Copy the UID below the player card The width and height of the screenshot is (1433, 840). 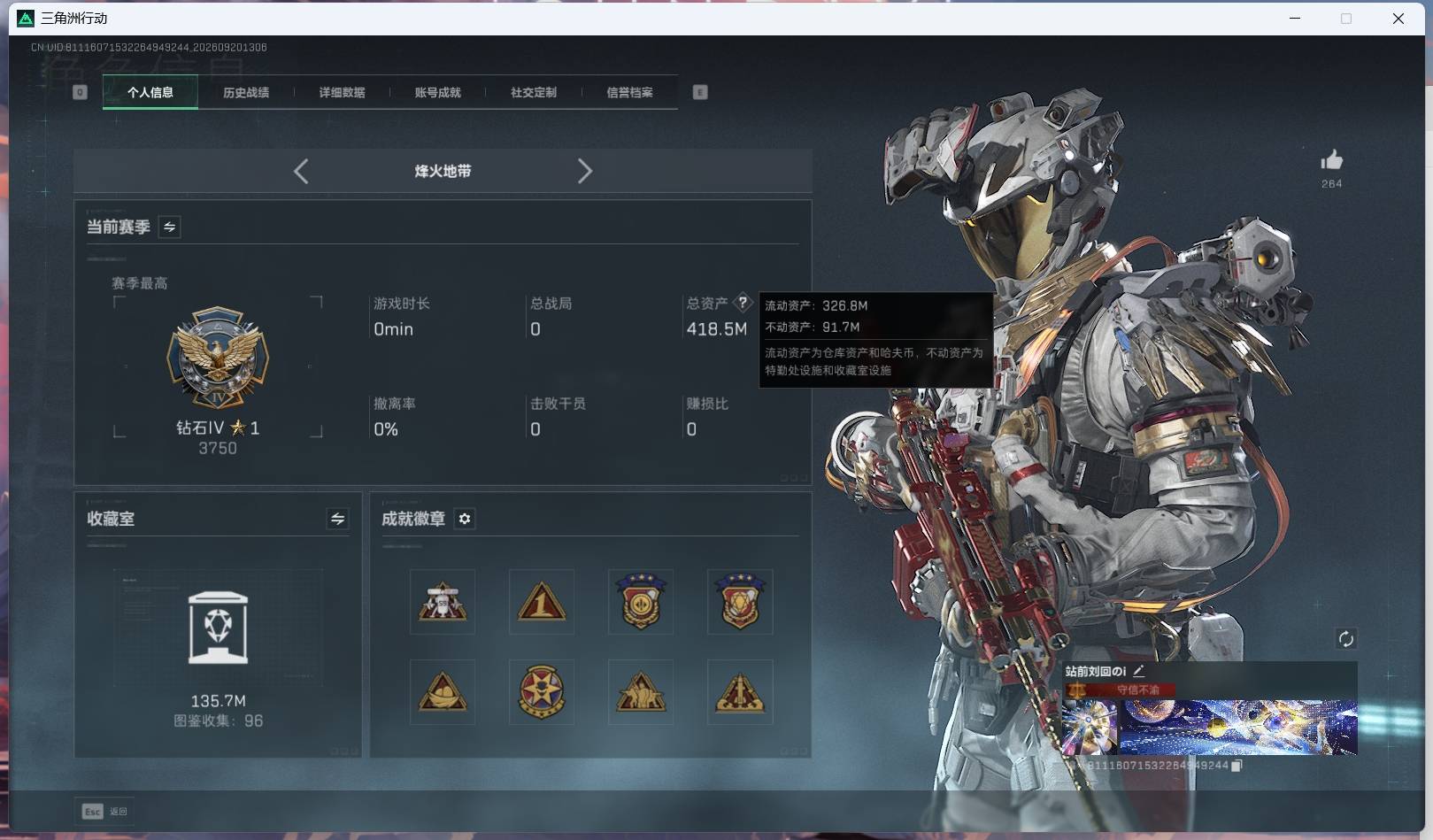click(1237, 766)
